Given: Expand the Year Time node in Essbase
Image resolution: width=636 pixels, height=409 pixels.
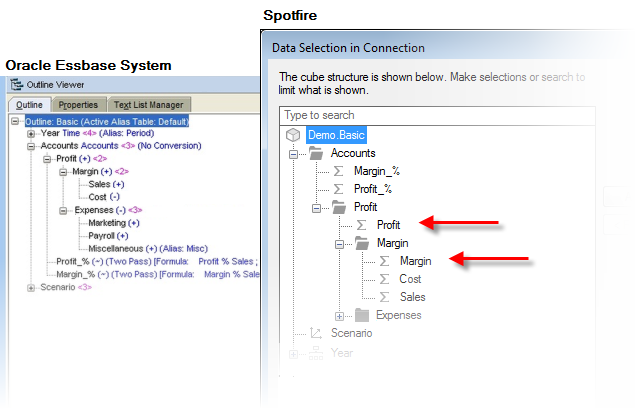Looking at the screenshot, I should point(31,133).
